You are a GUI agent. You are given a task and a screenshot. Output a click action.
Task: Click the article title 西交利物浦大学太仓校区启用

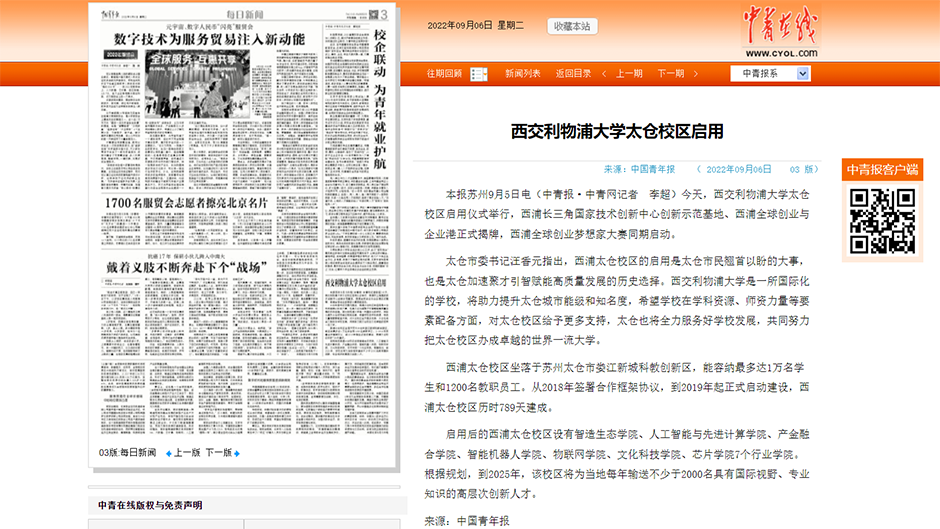617,131
